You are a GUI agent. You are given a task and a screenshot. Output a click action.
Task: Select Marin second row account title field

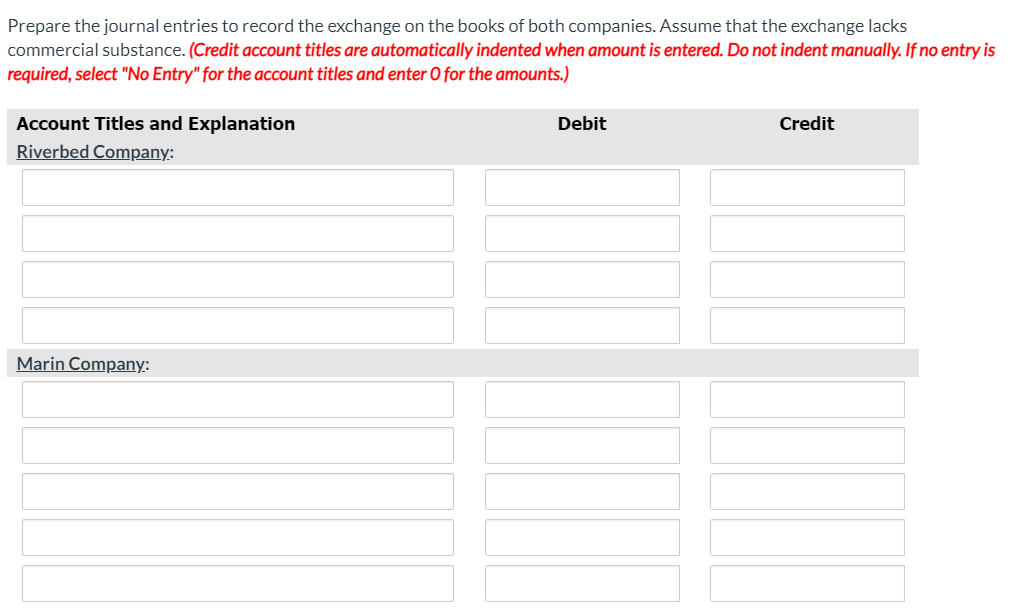click(237, 446)
